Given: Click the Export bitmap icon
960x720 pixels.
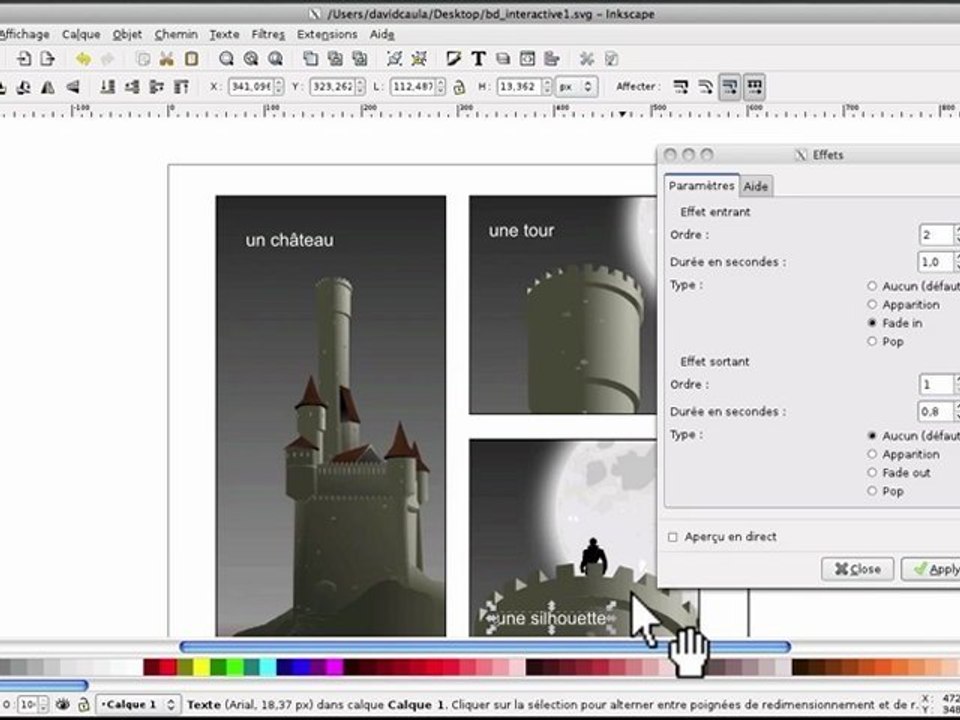Looking at the screenshot, I should pyautogui.click(x=47, y=59).
